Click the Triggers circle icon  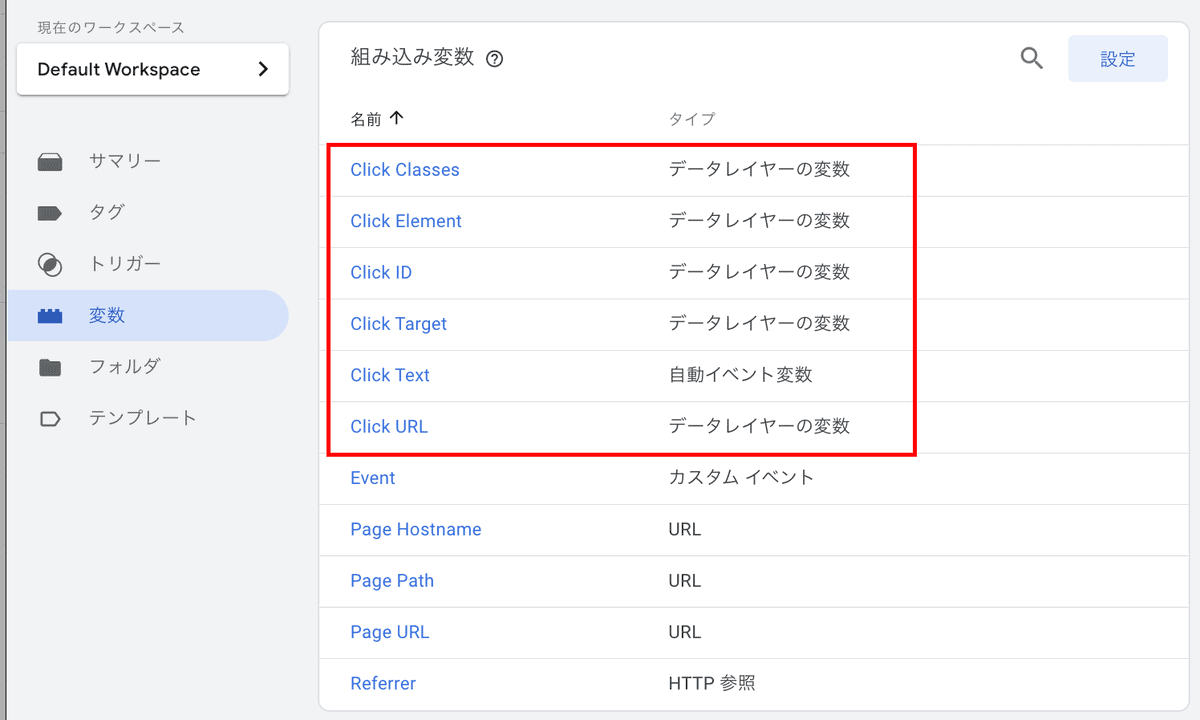50,264
